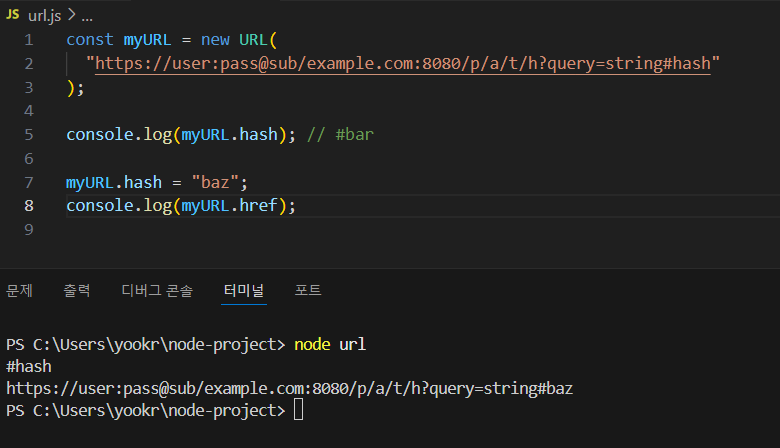Select the 터미널 tab
This screenshot has height=448, width=780.
pyautogui.click(x=244, y=290)
